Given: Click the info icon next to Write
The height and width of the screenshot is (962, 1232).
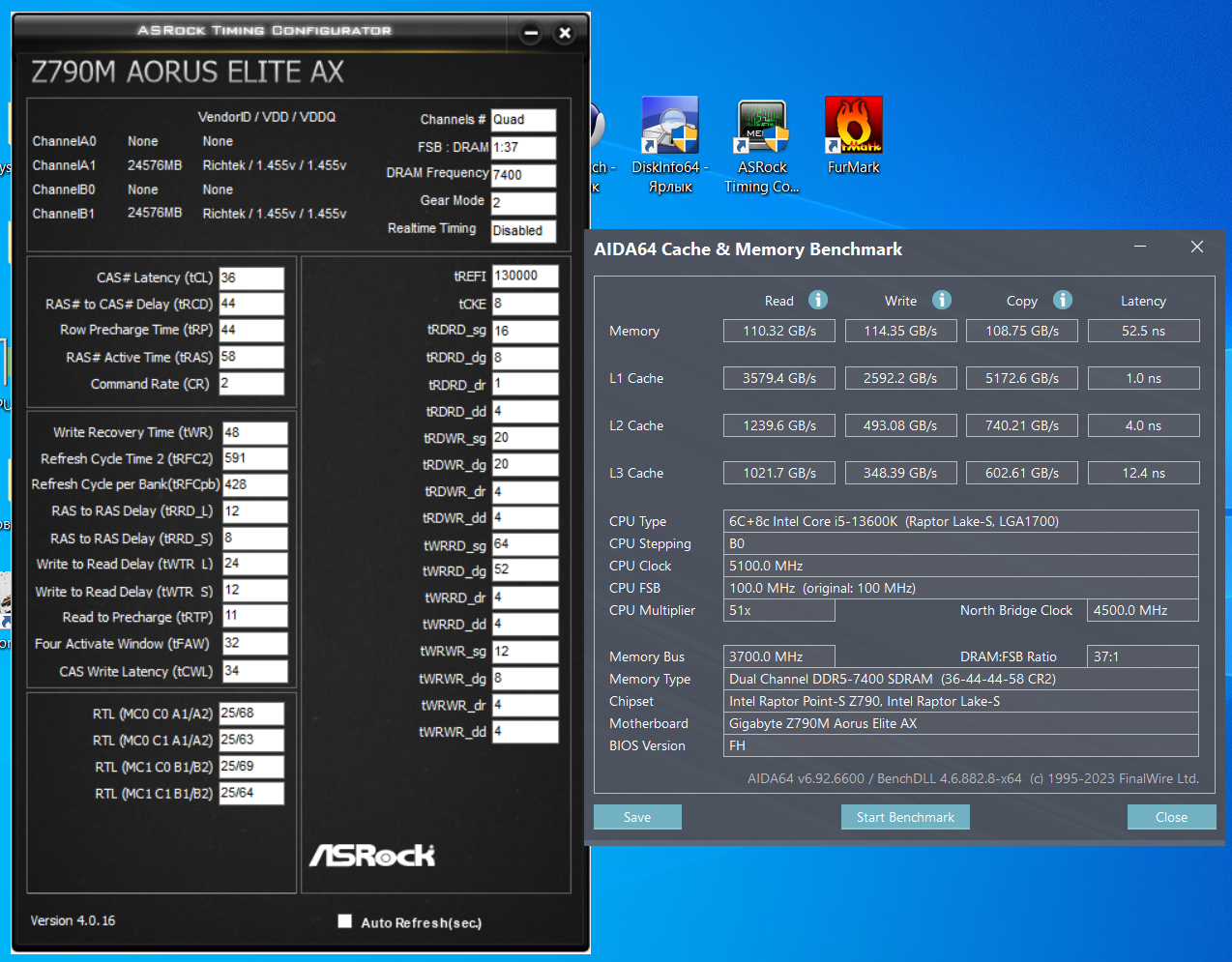Looking at the screenshot, I should coord(942,300).
